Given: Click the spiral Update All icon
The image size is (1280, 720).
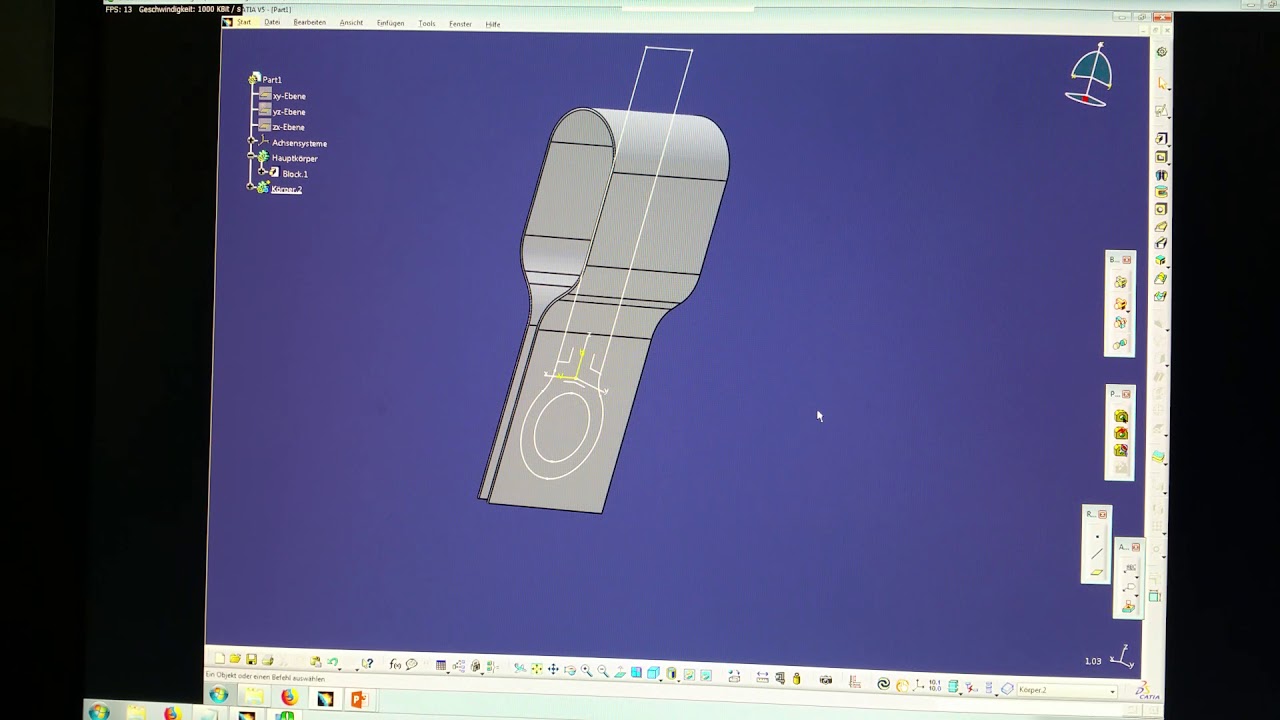Looking at the screenshot, I should [x=884, y=684].
